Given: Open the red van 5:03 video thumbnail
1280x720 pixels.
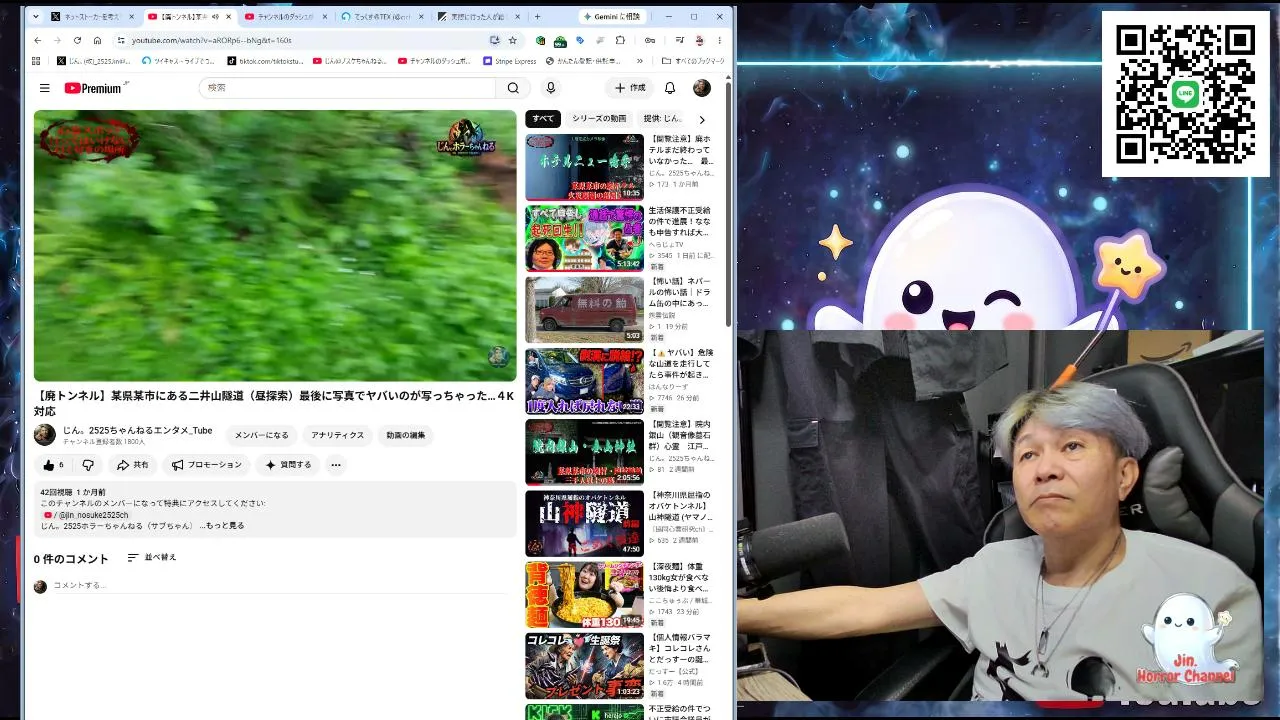Looking at the screenshot, I should 585,310.
